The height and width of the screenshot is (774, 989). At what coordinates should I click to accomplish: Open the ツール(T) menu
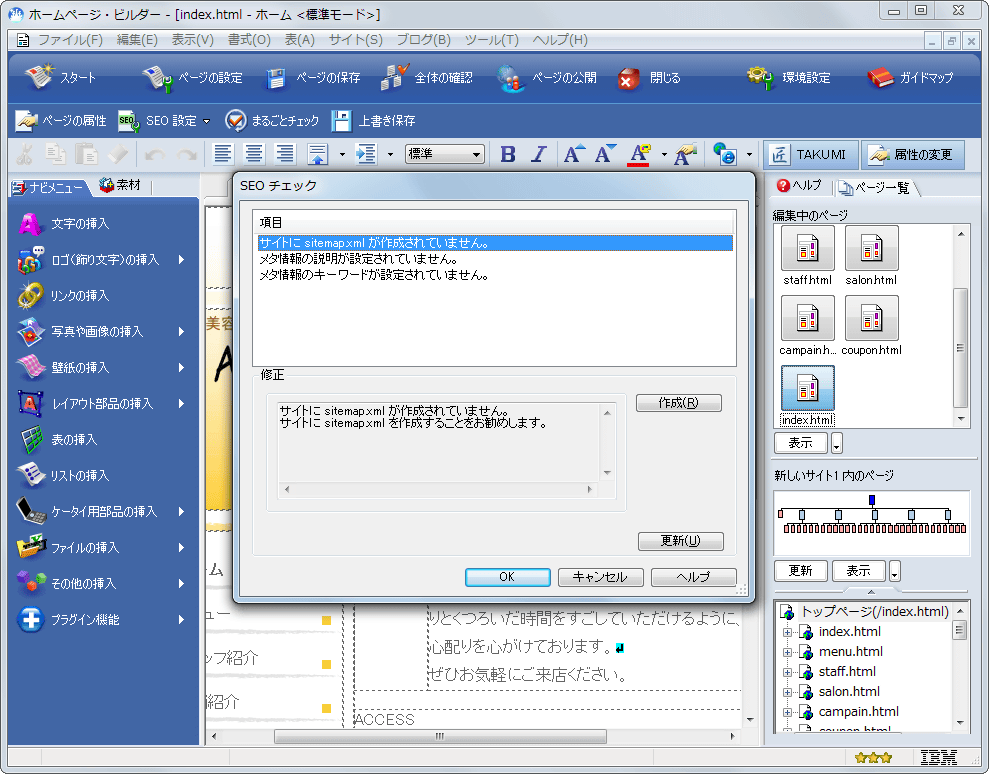(491, 40)
